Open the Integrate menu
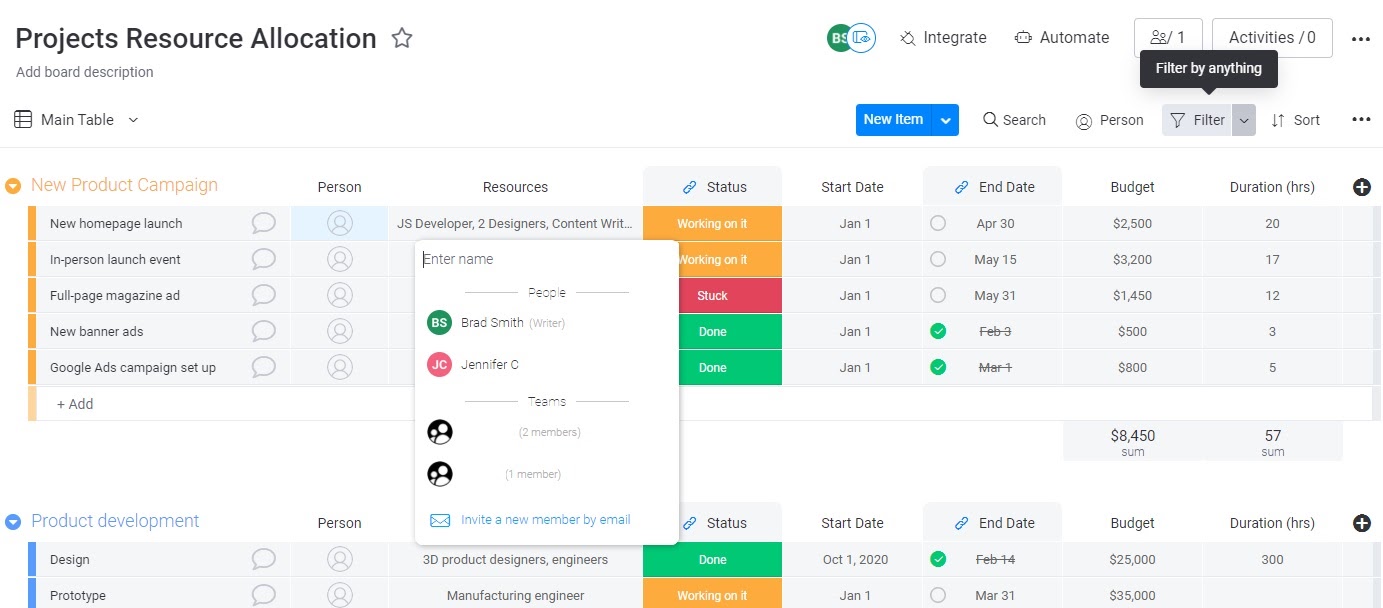 click(x=943, y=38)
